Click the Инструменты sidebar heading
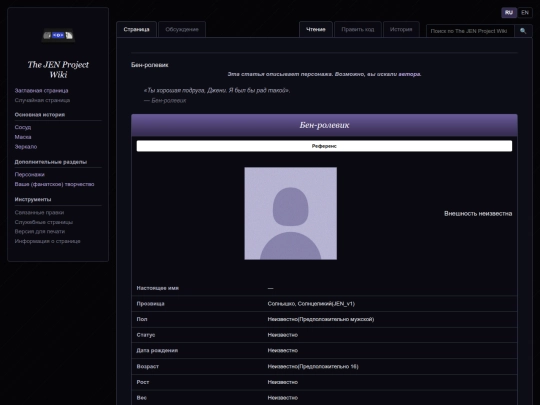Image resolution: width=540 pixels, height=405 pixels. pyautogui.click(x=33, y=199)
